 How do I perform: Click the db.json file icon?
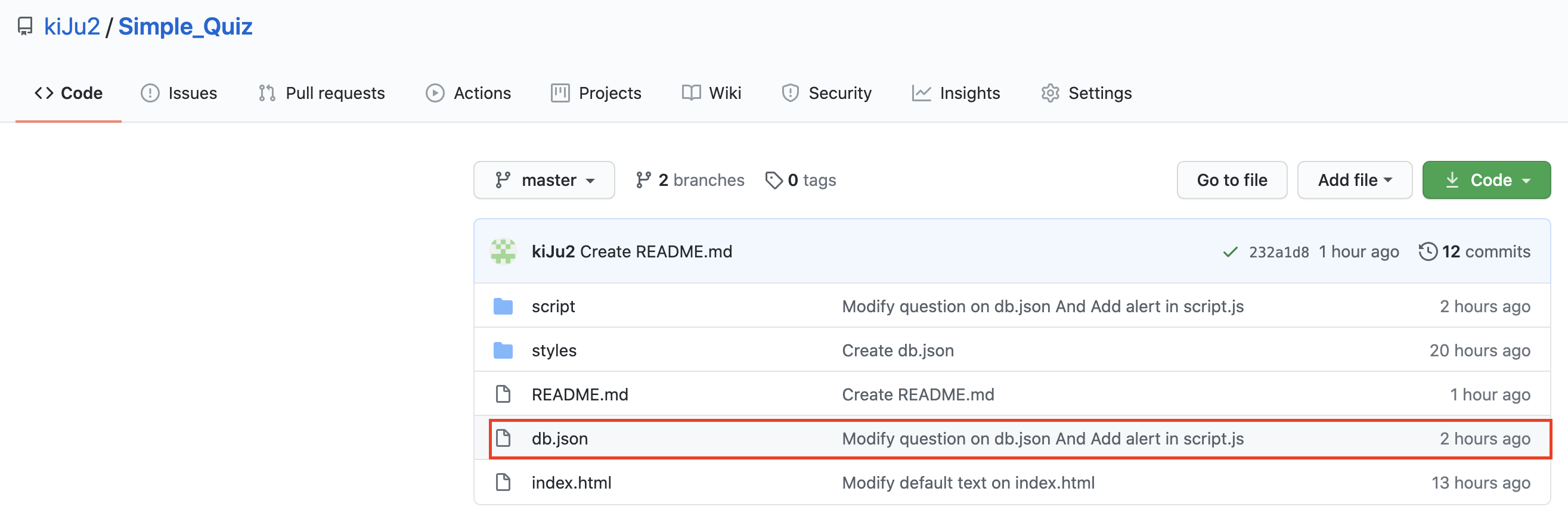point(503,439)
